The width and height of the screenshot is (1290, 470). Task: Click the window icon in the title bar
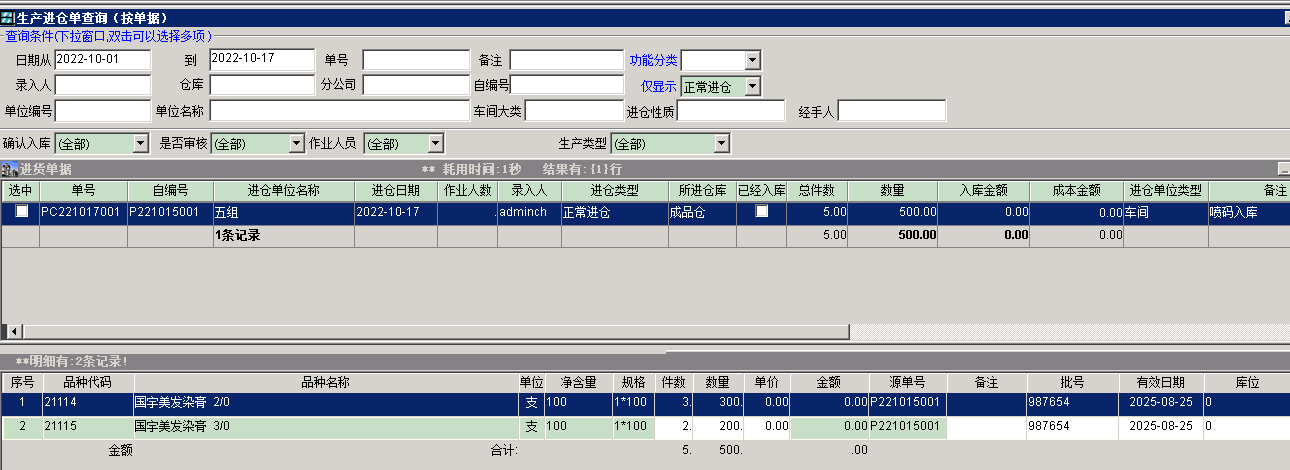(8, 18)
